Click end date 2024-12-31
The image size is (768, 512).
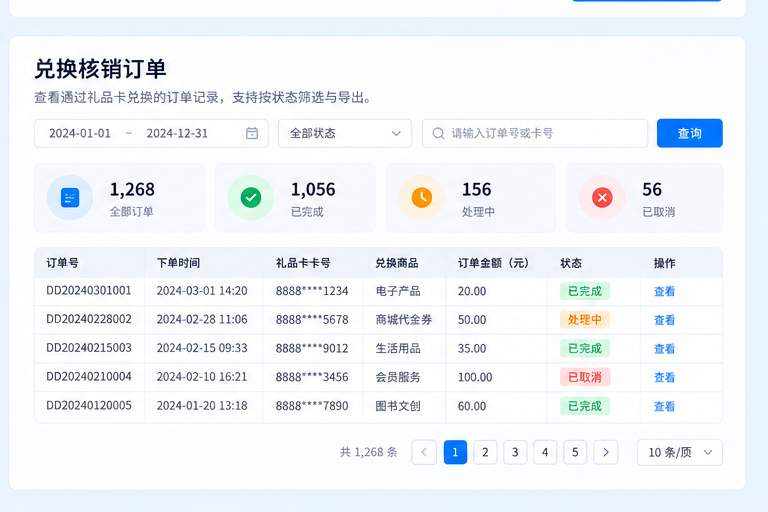tap(177, 133)
